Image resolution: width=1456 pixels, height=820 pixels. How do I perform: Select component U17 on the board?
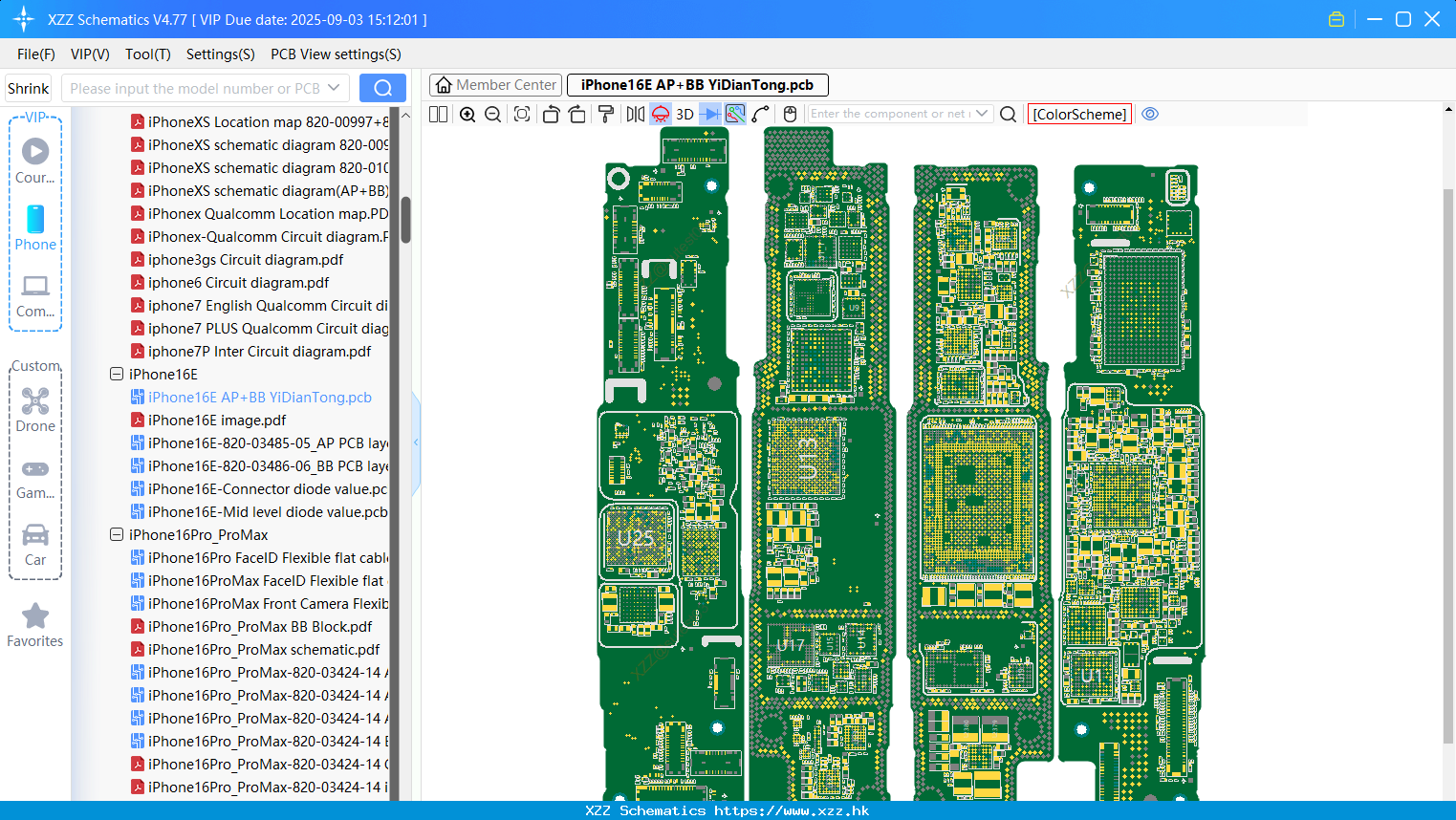(x=791, y=645)
